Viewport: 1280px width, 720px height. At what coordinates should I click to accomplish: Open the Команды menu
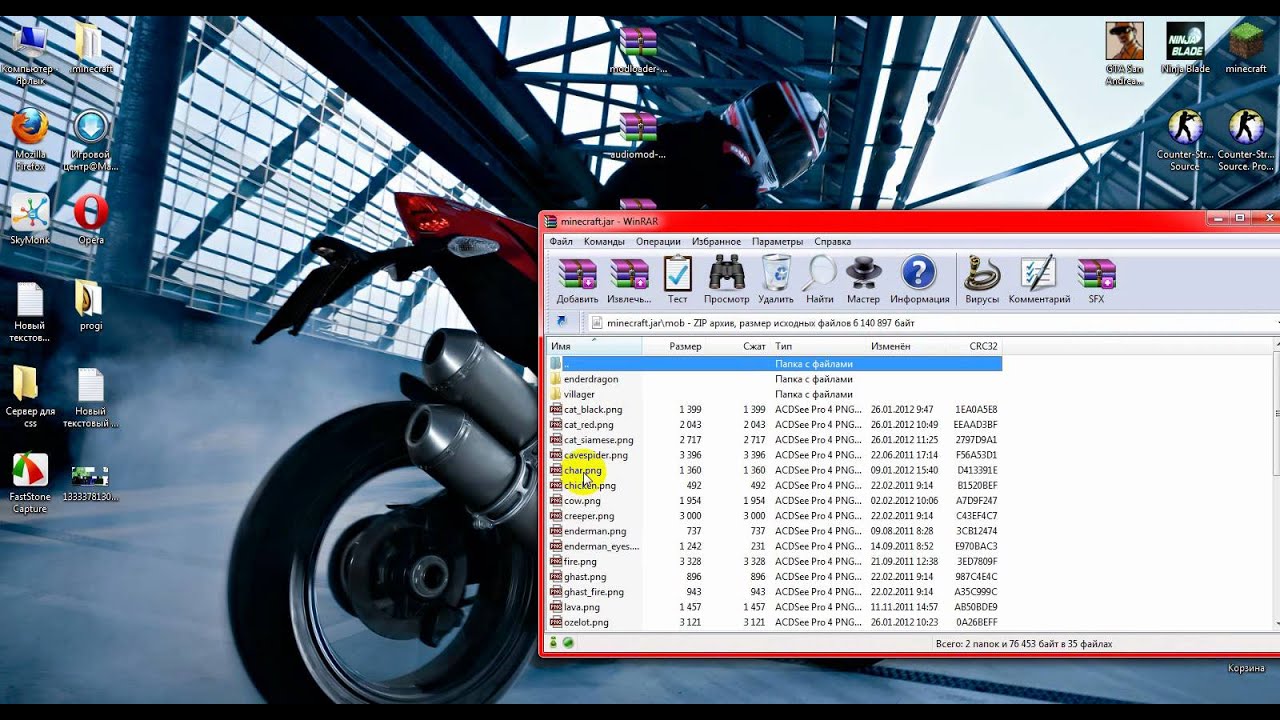click(604, 241)
